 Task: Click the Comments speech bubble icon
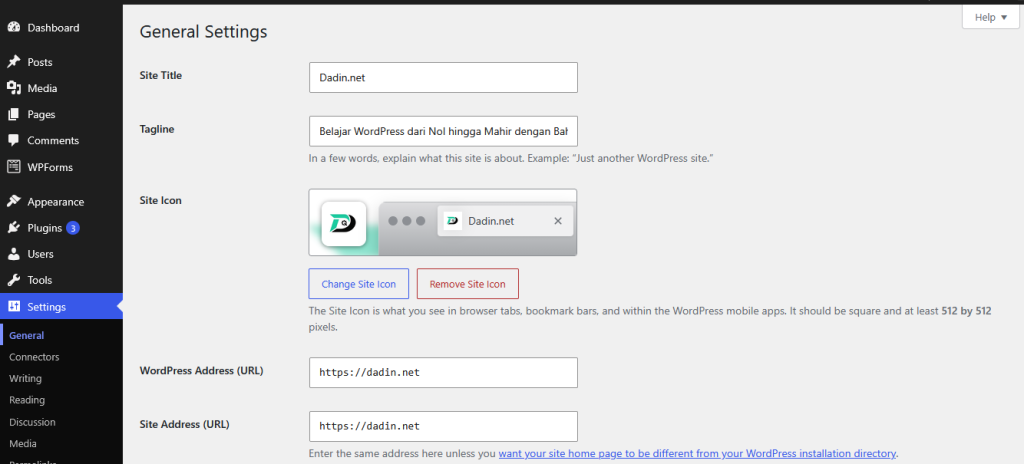(x=14, y=141)
